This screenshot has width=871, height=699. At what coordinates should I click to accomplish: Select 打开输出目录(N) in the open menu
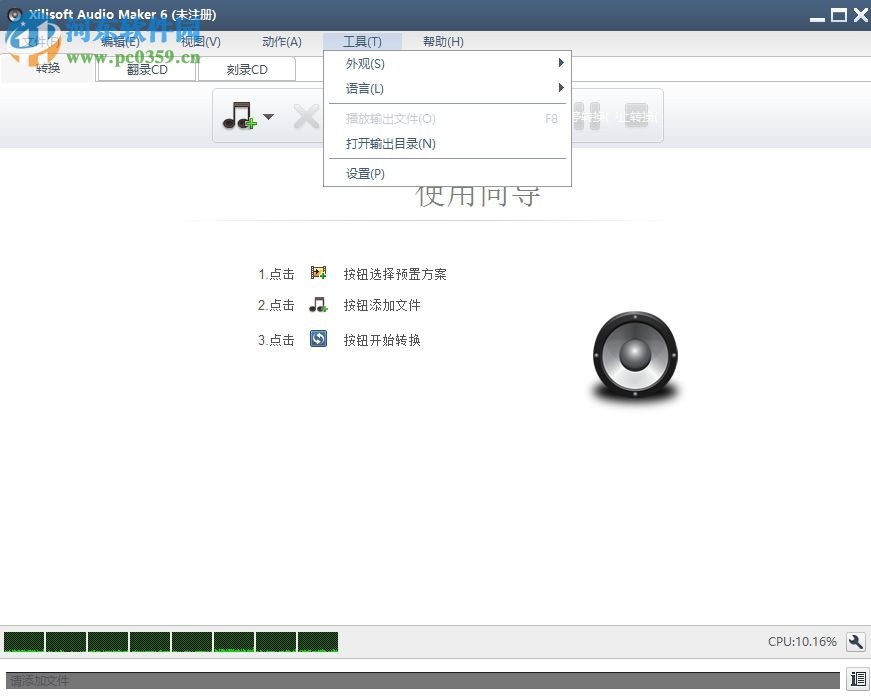pos(389,144)
